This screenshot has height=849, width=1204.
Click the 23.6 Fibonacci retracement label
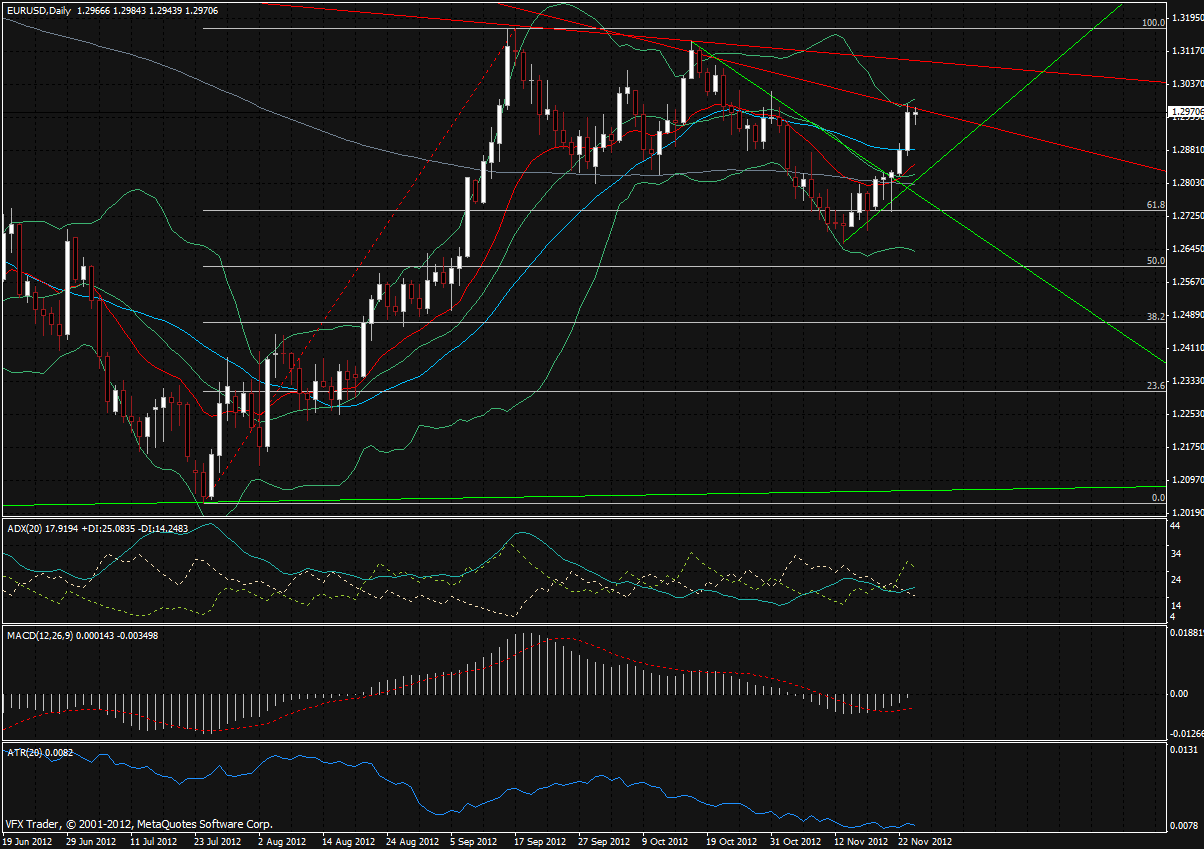1155,385
